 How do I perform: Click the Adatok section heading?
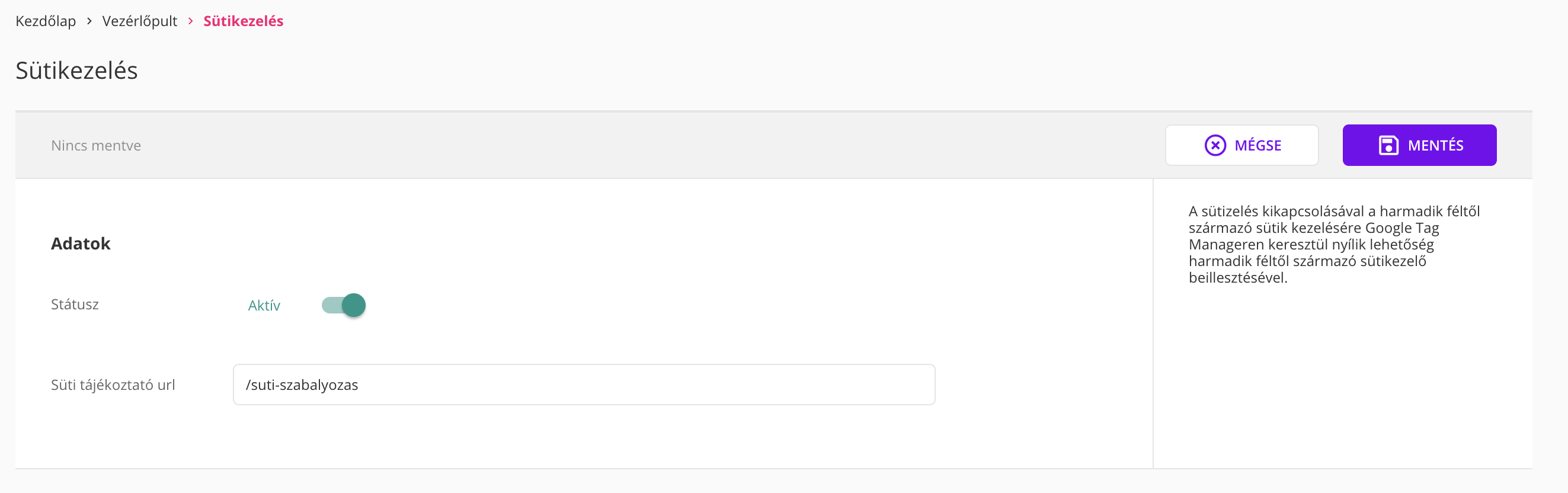click(x=81, y=244)
